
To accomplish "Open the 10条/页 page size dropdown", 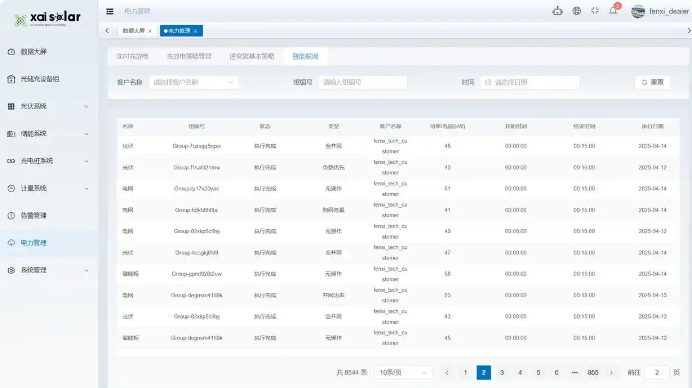I will [x=403, y=373].
